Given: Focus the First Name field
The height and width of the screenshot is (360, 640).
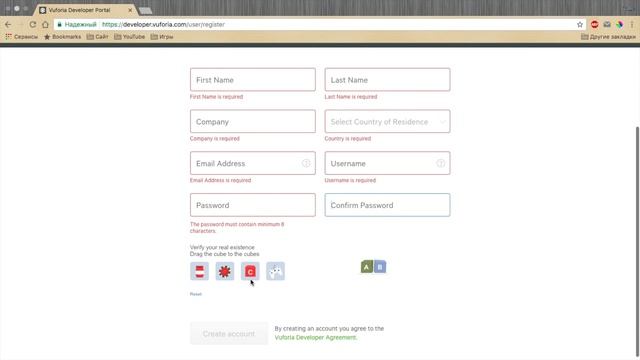Looking at the screenshot, I should click(253, 80).
